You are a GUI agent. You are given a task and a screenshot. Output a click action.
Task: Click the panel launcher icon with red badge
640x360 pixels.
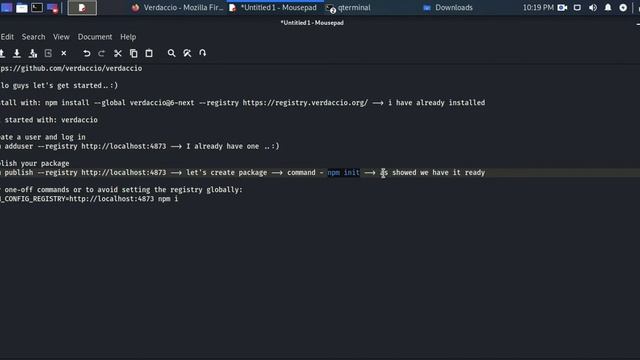tap(52, 7)
